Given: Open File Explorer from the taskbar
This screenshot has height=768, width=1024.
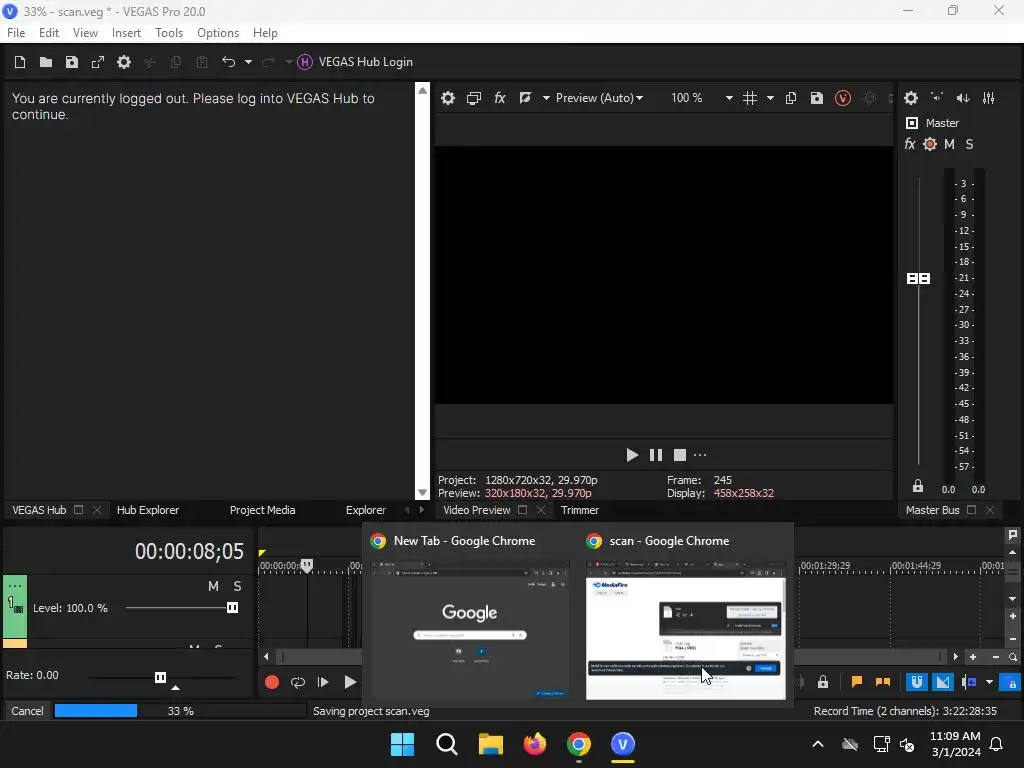Looking at the screenshot, I should [490, 744].
